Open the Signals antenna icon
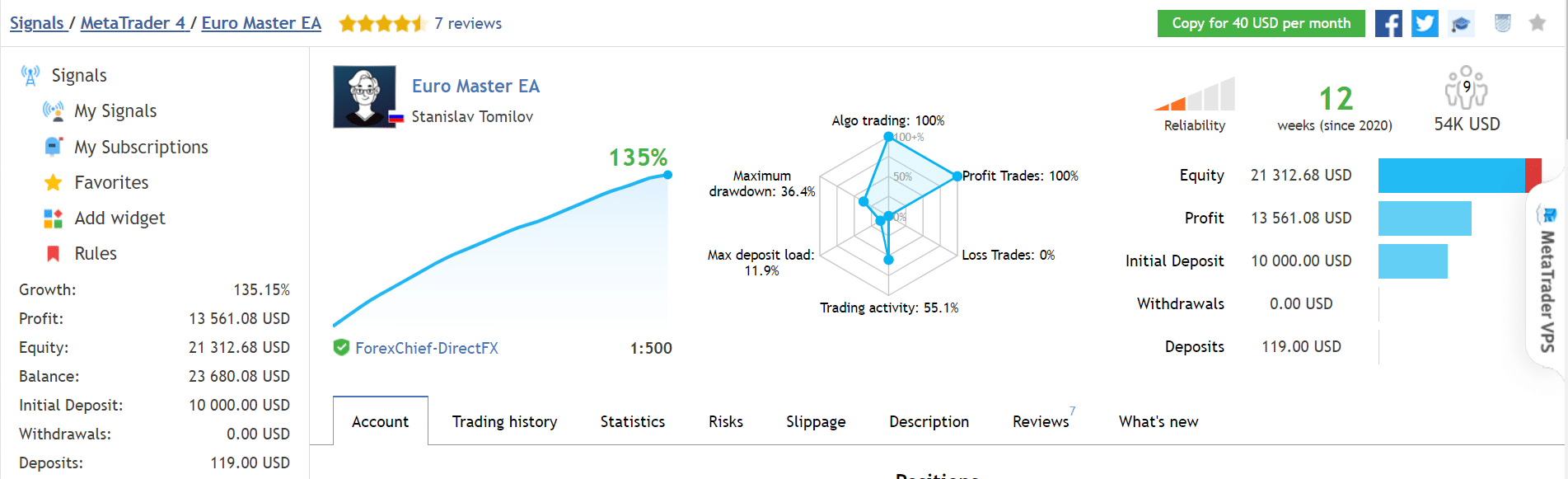Screen dimensions: 1568x479 (x=30, y=76)
